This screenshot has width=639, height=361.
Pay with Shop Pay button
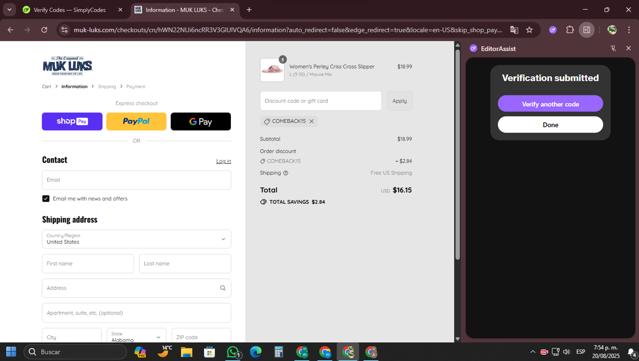point(72,121)
